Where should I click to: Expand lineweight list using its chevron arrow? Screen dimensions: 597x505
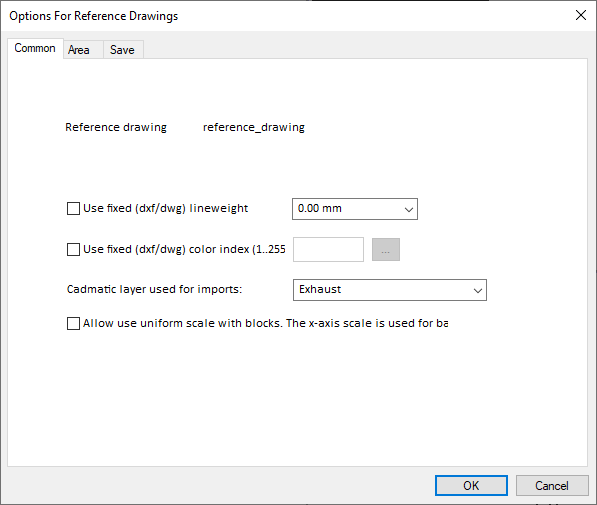tap(409, 209)
